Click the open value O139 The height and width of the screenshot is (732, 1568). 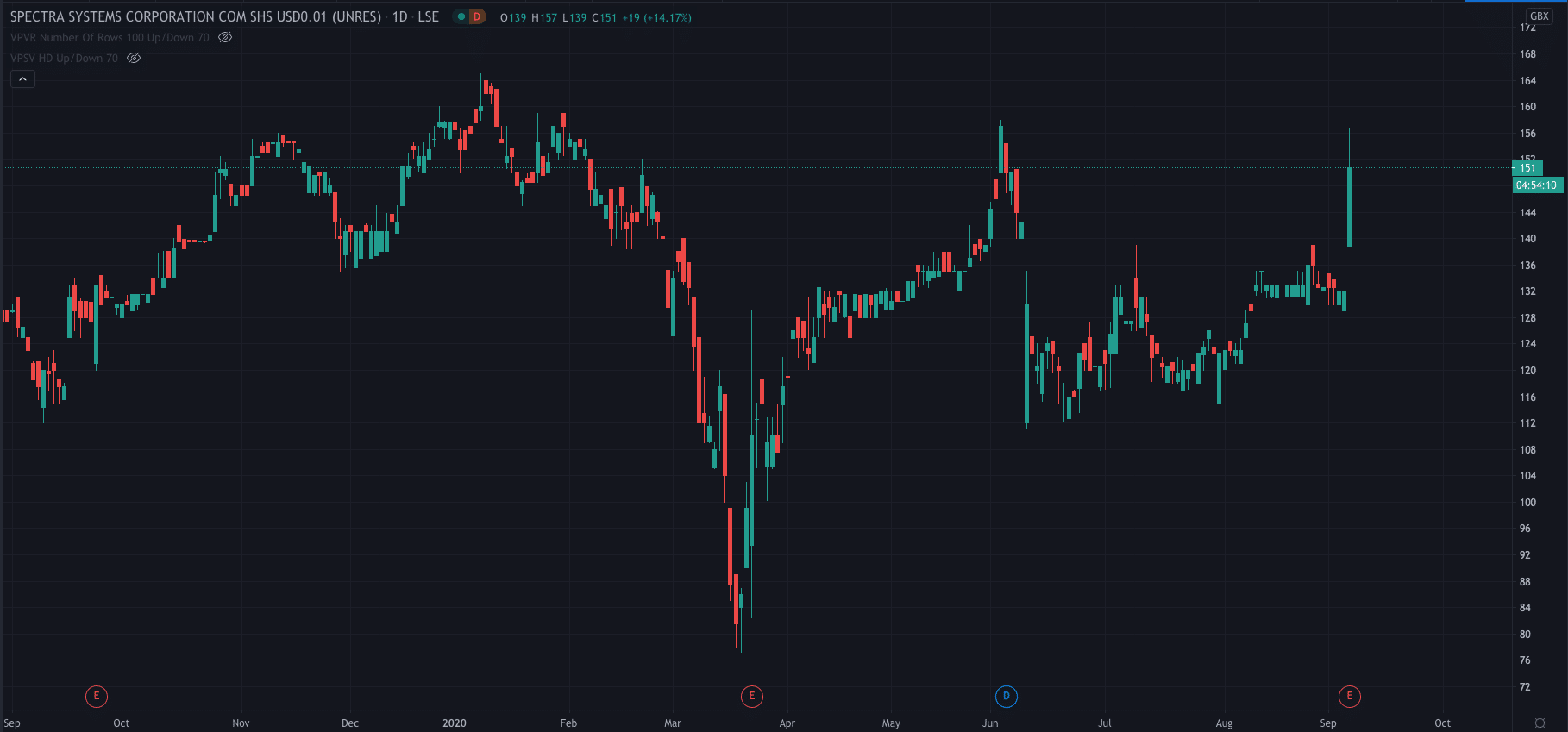click(x=513, y=17)
